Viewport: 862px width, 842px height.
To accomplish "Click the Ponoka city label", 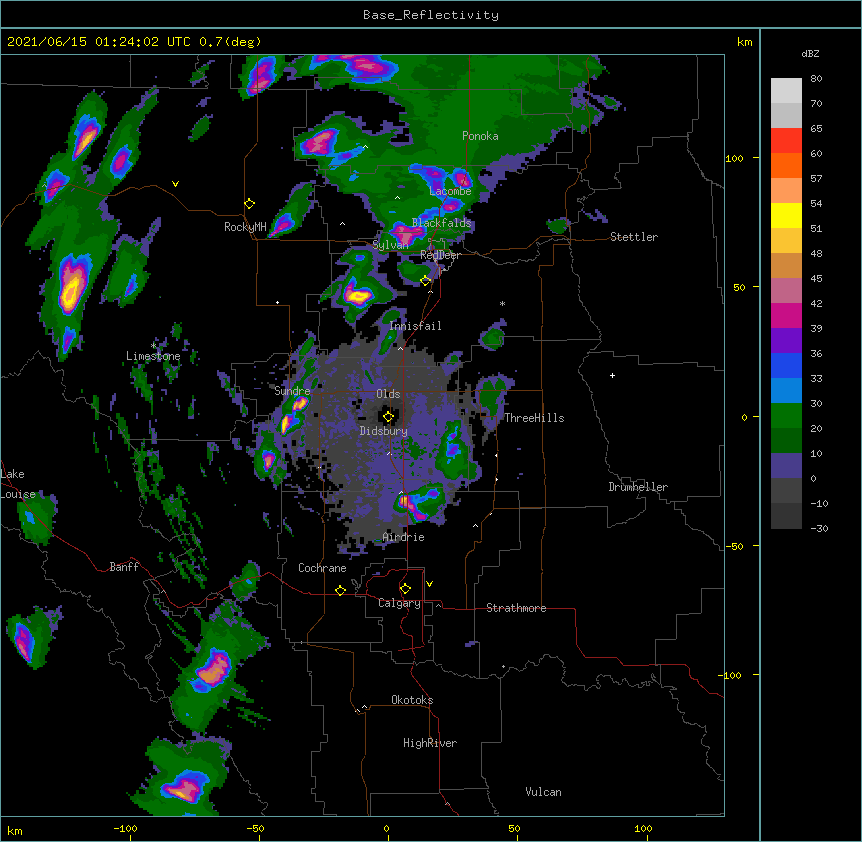I will 480,136.
